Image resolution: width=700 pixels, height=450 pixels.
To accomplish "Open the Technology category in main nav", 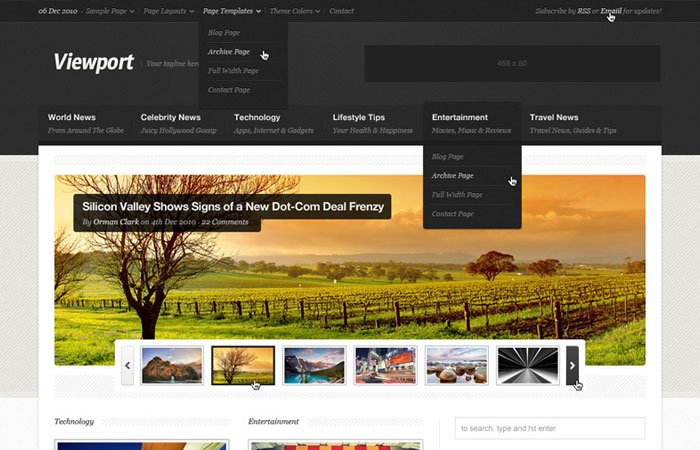I will pos(274,124).
